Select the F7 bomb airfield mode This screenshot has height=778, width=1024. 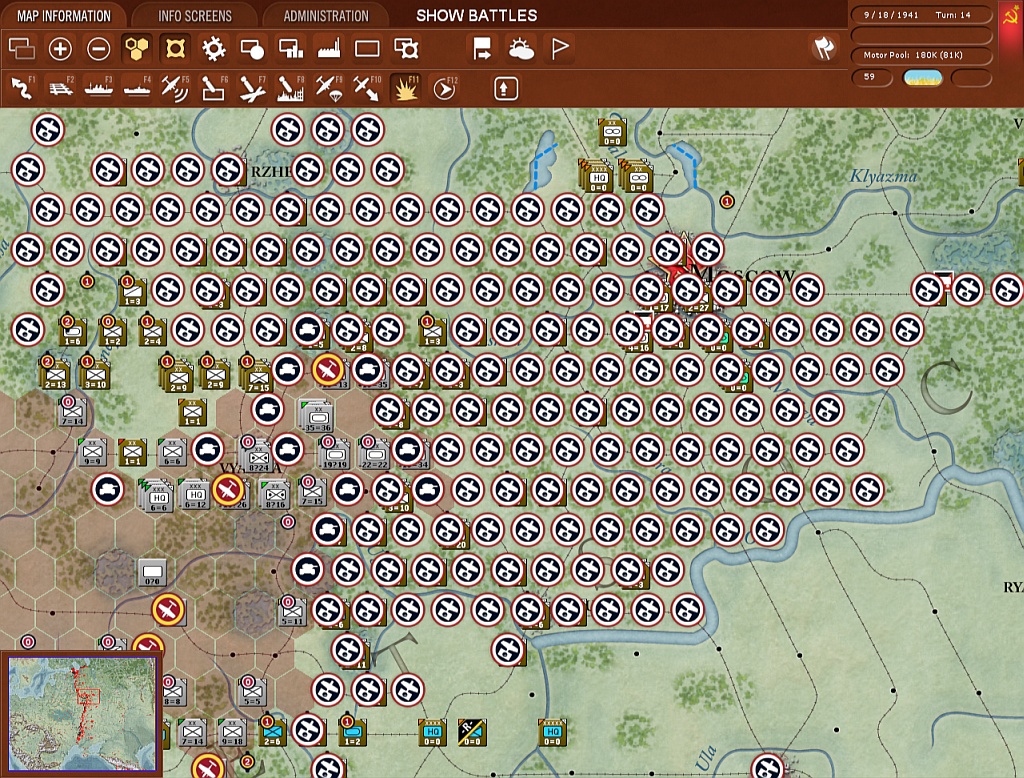tap(252, 88)
